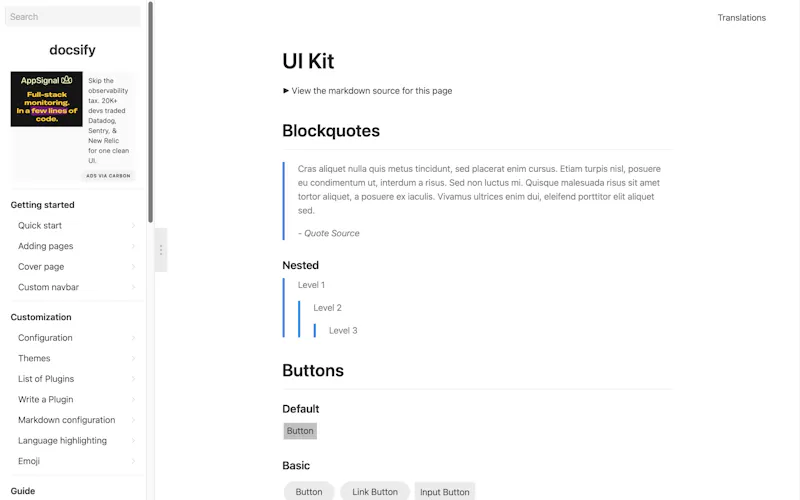Viewport: 800px width, 500px height.
Task: Jump to the Buttons heading anchor
Action: [x=313, y=370]
